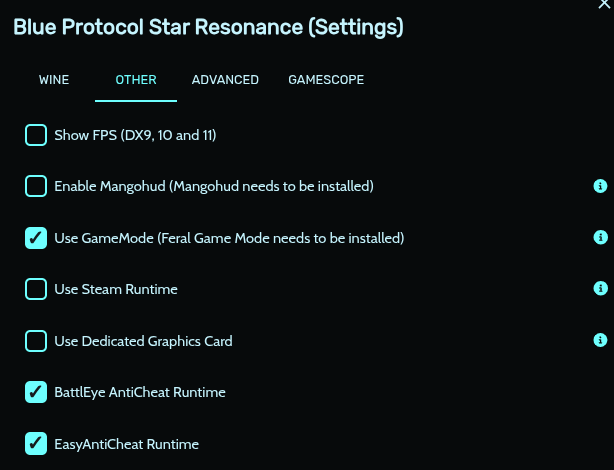Go to the GAMESCOPE tab
This screenshot has width=614, height=470.
326,80
